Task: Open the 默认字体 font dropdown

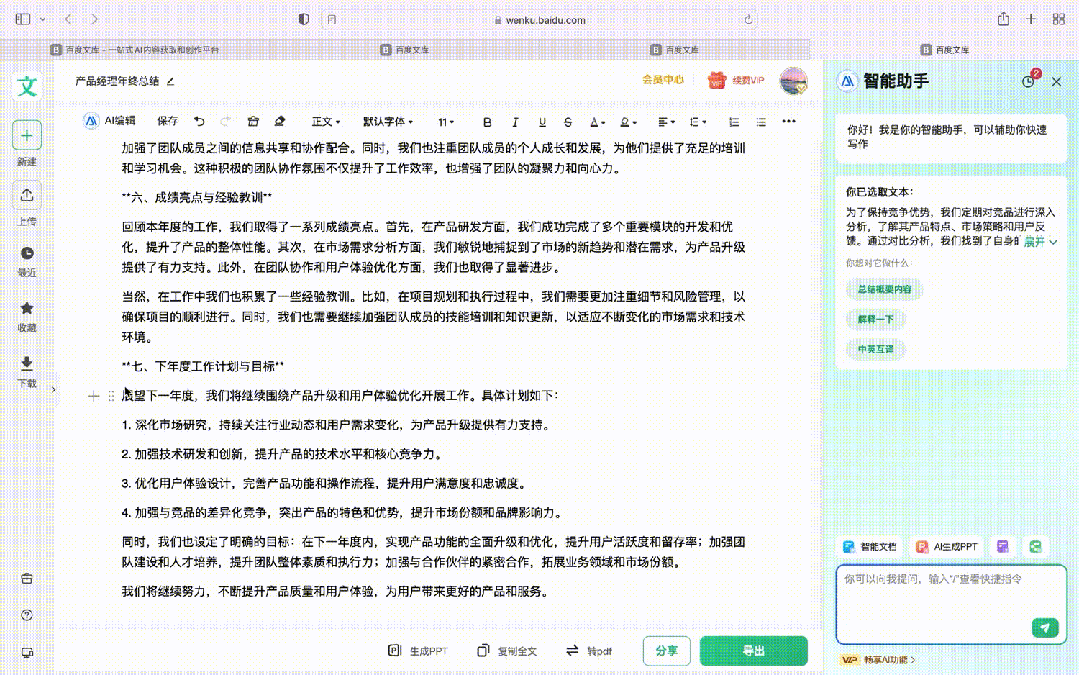Action: coord(387,122)
